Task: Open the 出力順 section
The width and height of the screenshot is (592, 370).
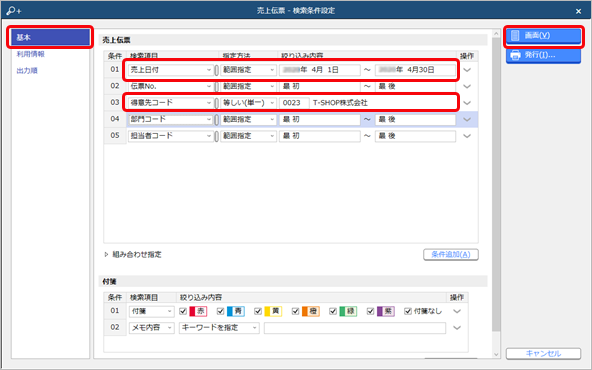Action: pyautogui.click(x=27, y=71)
